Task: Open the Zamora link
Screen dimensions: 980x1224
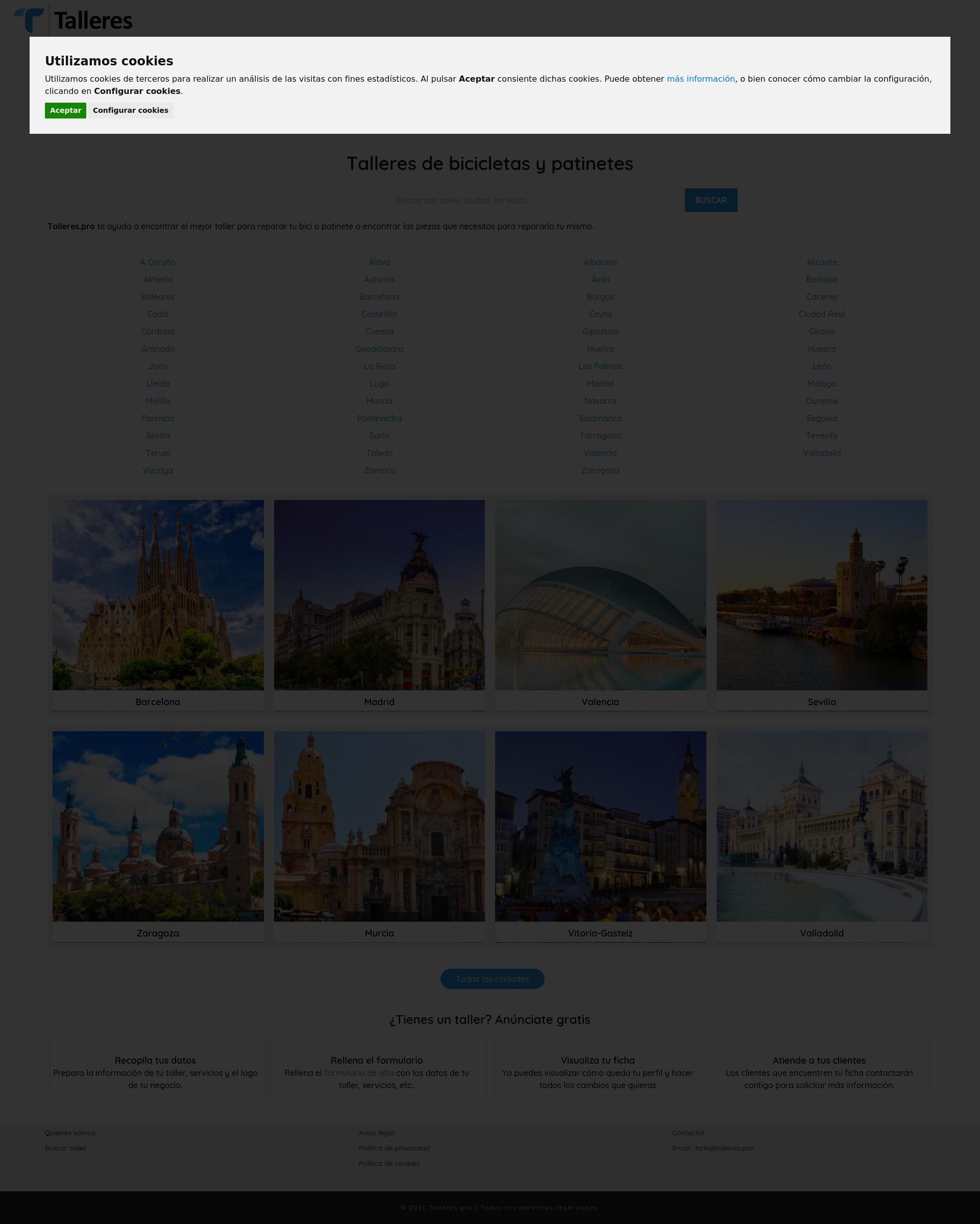Action: pos(379,471)
